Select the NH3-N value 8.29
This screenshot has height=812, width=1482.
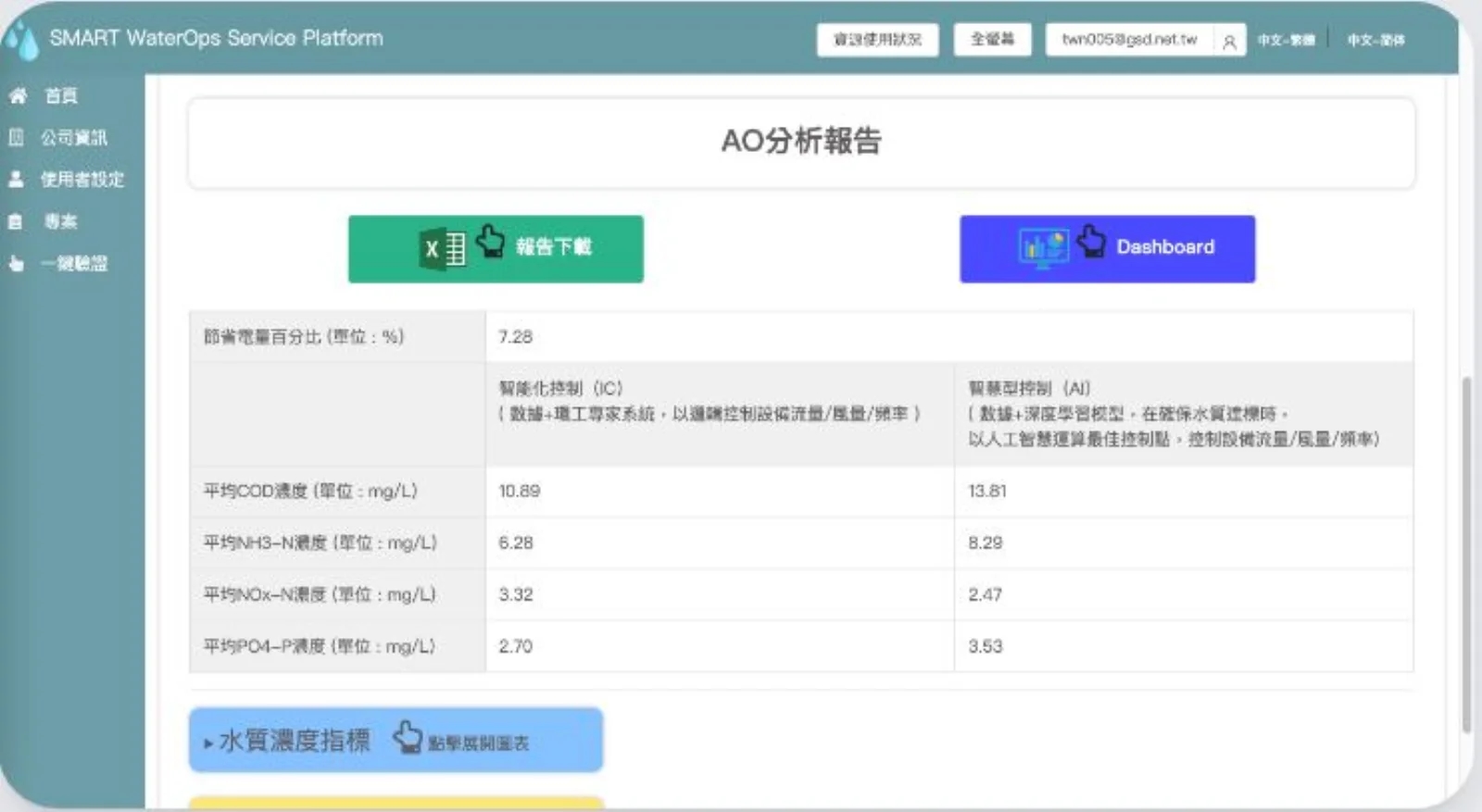(985, 543)
